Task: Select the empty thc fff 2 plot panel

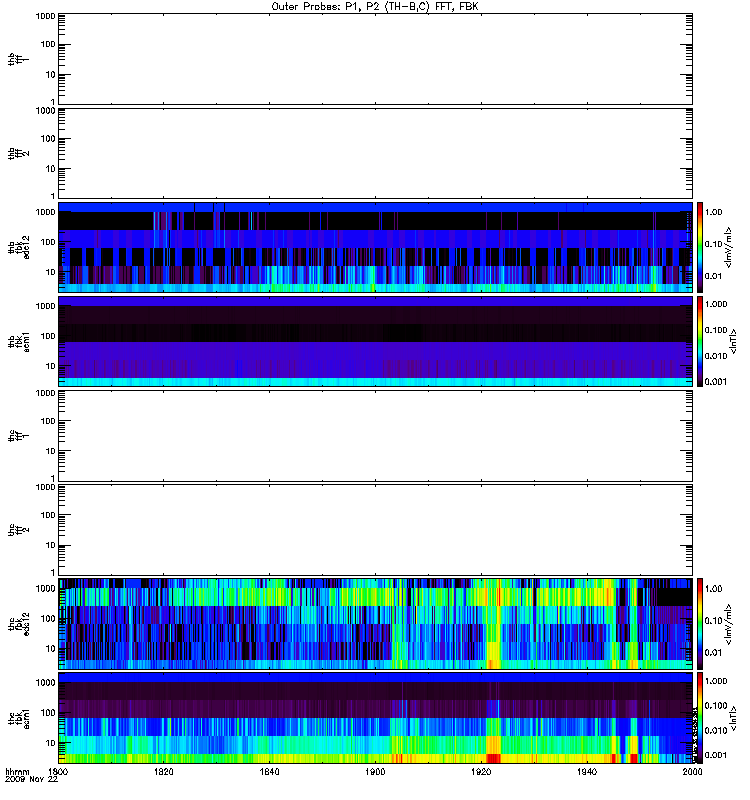Action: coord(375,530)
